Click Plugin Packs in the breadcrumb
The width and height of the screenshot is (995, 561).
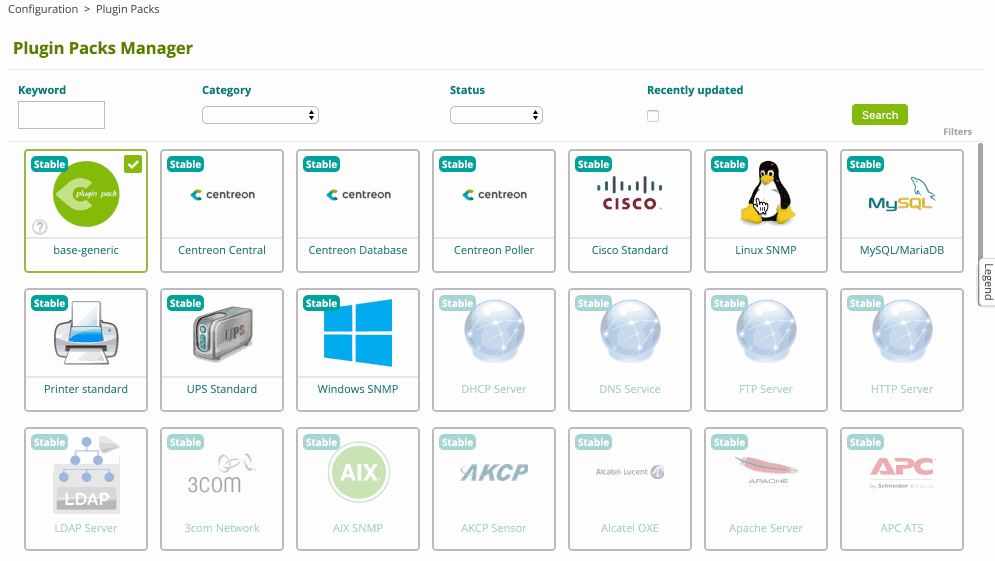click(x=127, y=9)
